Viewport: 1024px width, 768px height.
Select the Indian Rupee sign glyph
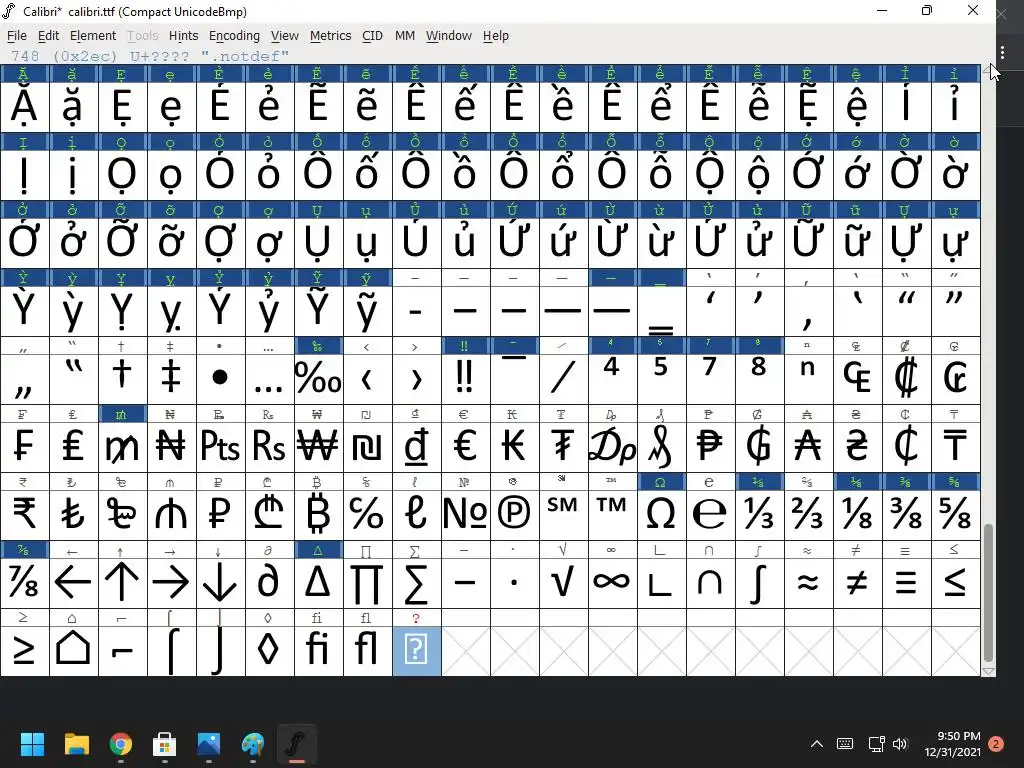24,515
